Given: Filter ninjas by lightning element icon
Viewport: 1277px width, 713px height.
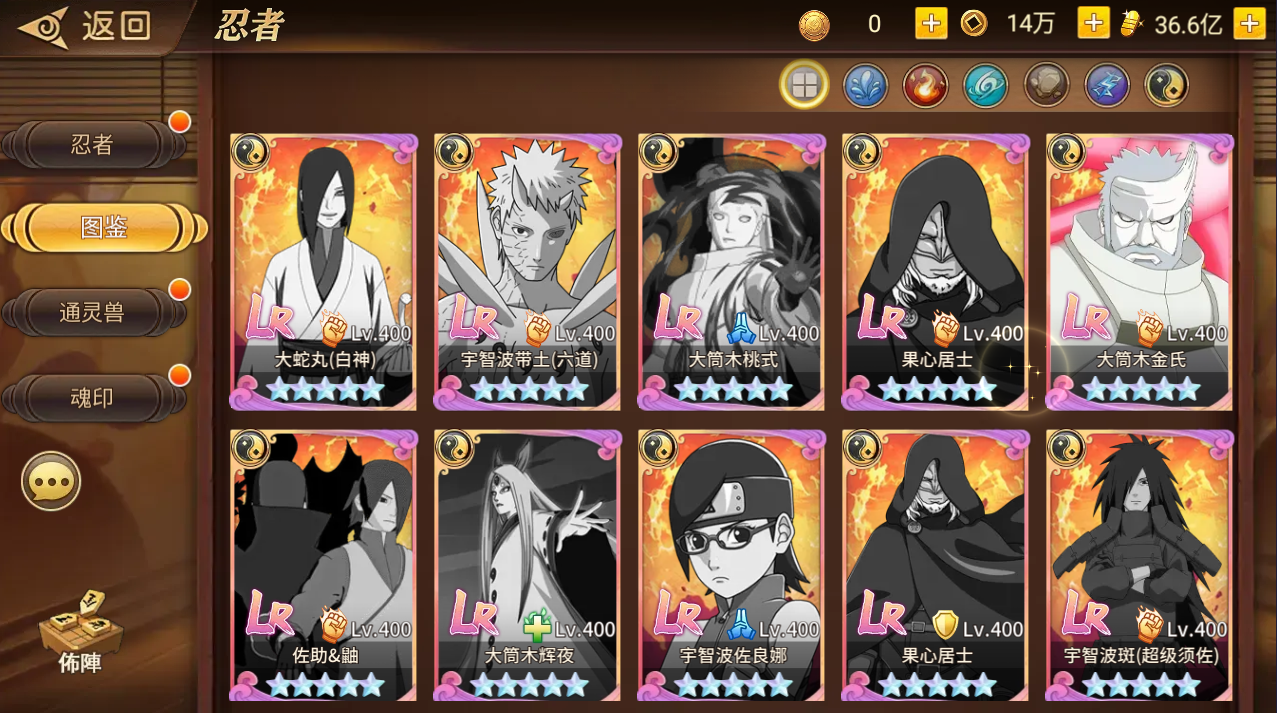Looking at the screenshot, I should [1106, 85].
